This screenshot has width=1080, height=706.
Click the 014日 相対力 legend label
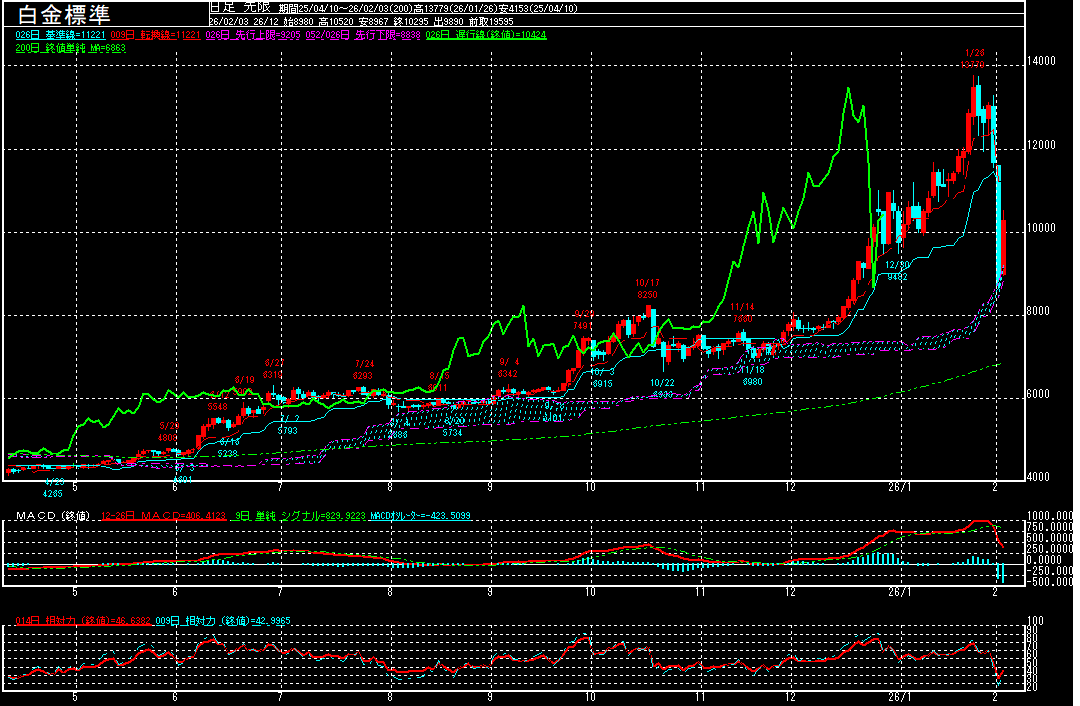(82, 621)
